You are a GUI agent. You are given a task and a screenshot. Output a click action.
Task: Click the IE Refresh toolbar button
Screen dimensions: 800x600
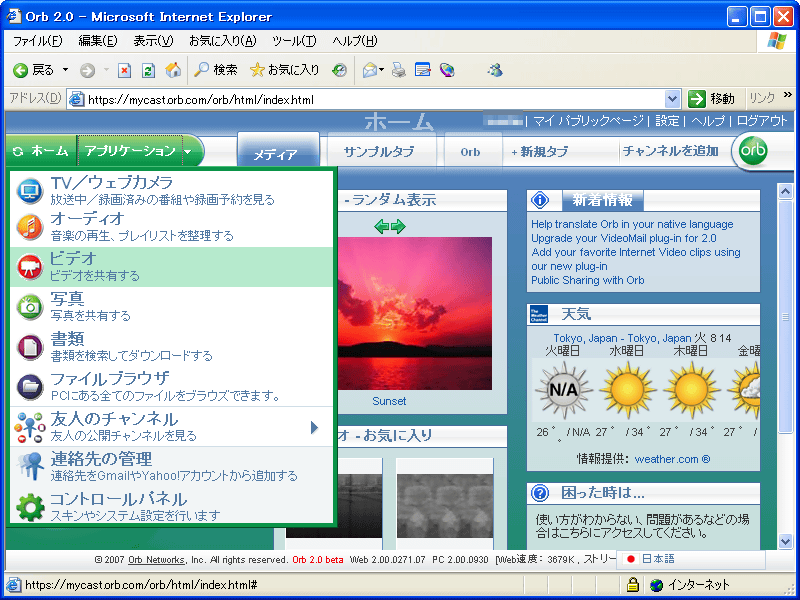tap(148, 70)
